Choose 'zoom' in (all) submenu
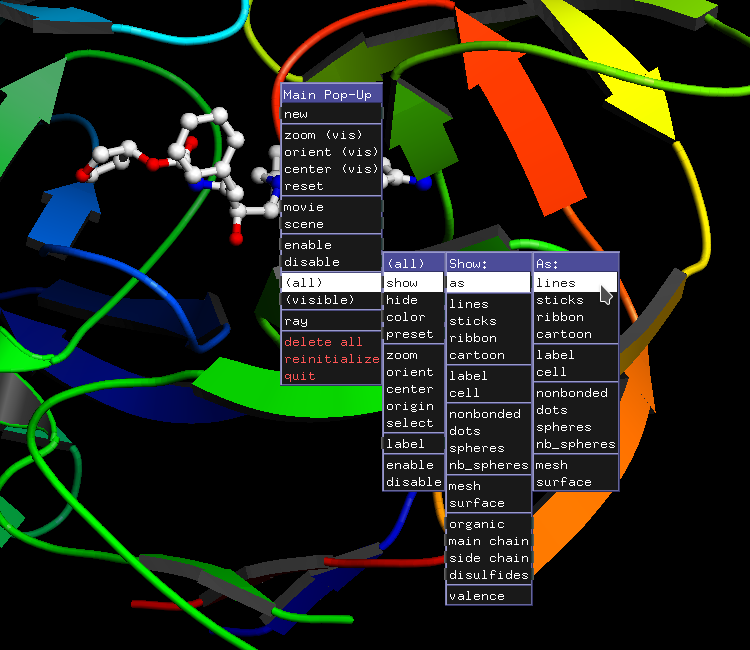 point(414,355)
